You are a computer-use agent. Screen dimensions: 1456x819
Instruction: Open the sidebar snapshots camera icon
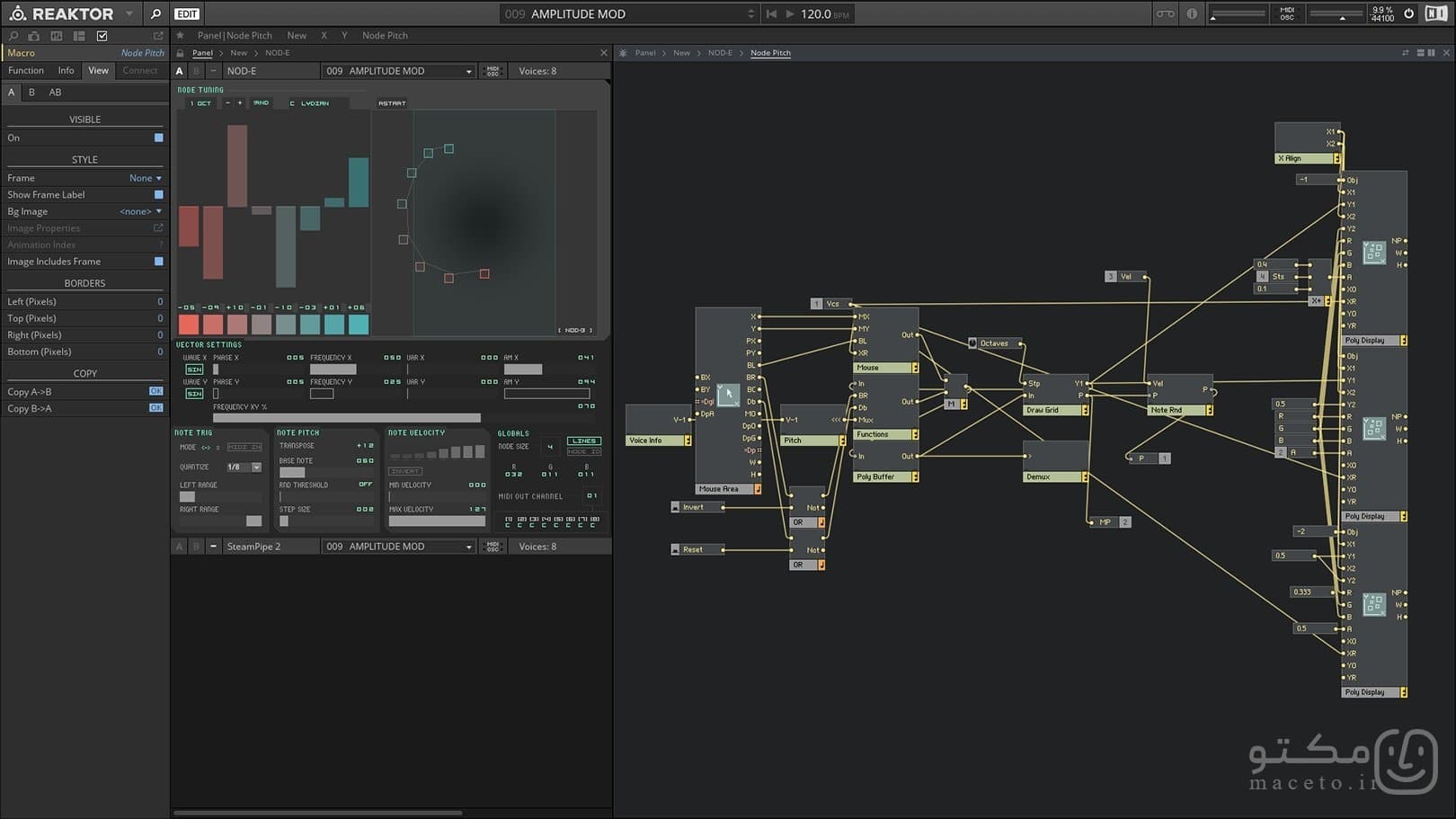[x=34, y=36]
